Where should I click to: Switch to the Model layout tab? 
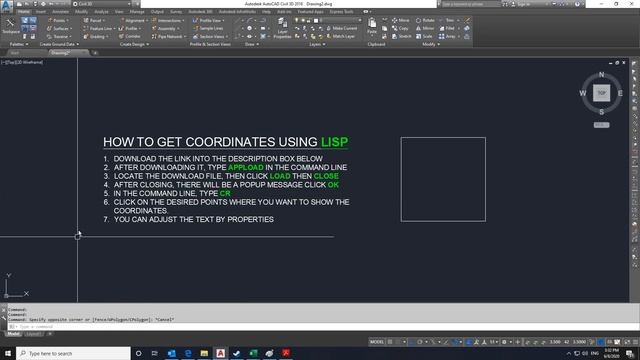coord(14,334)
